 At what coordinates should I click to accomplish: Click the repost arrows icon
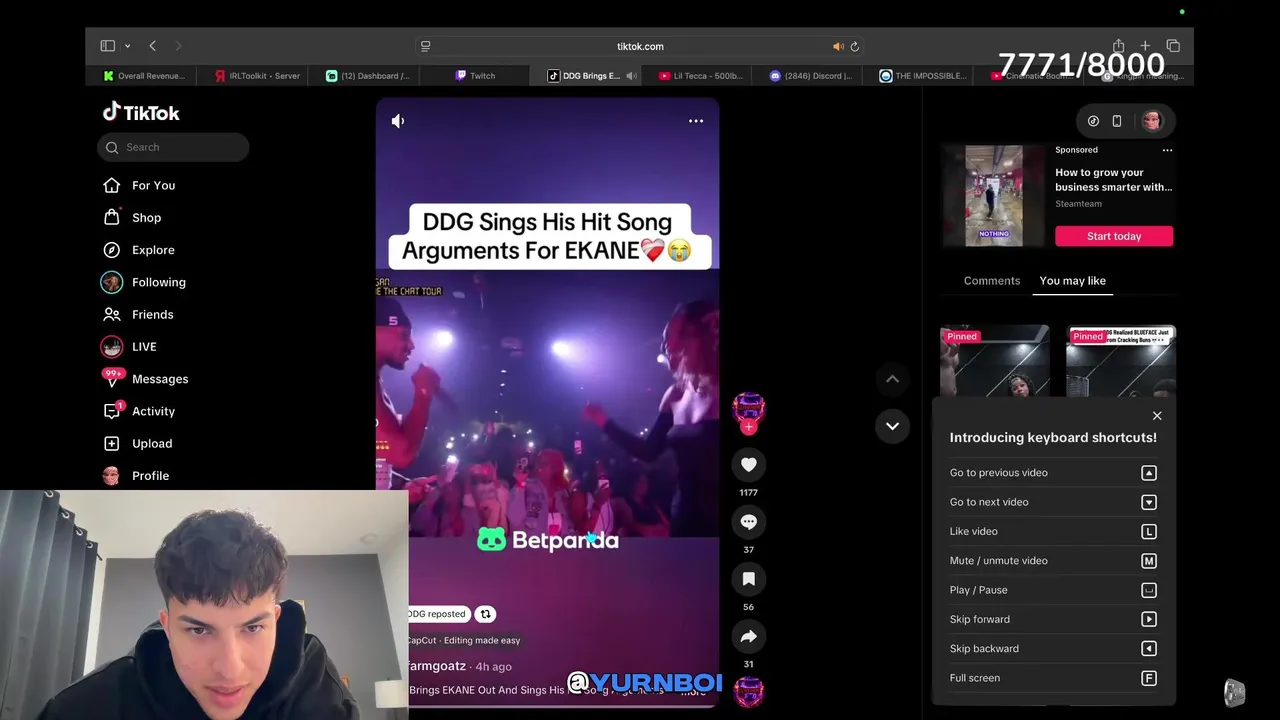485,614
